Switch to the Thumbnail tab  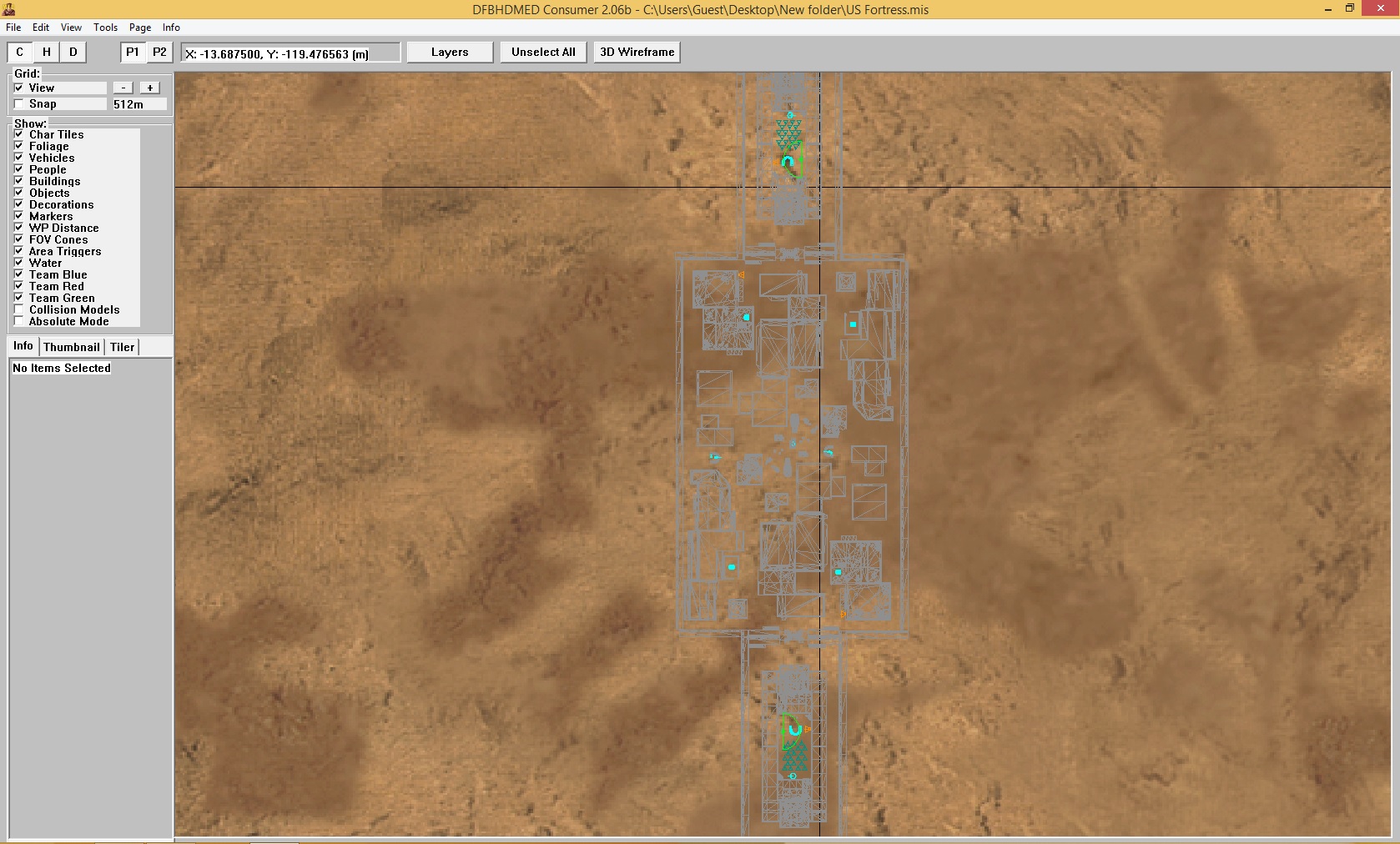click(x=72, y=347)
